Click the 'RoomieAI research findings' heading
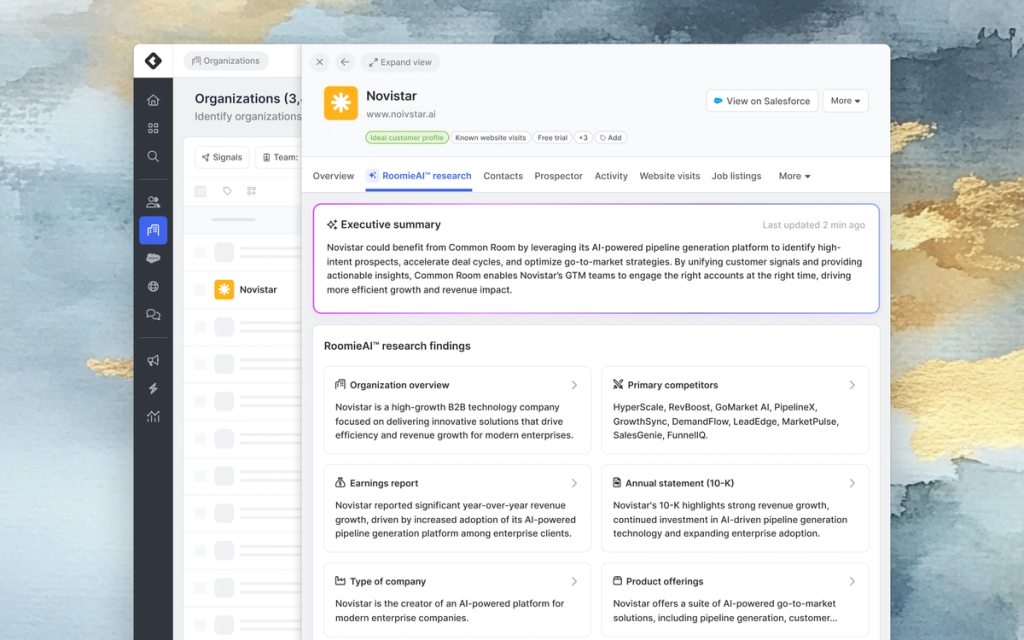 [x=397, y=346]
